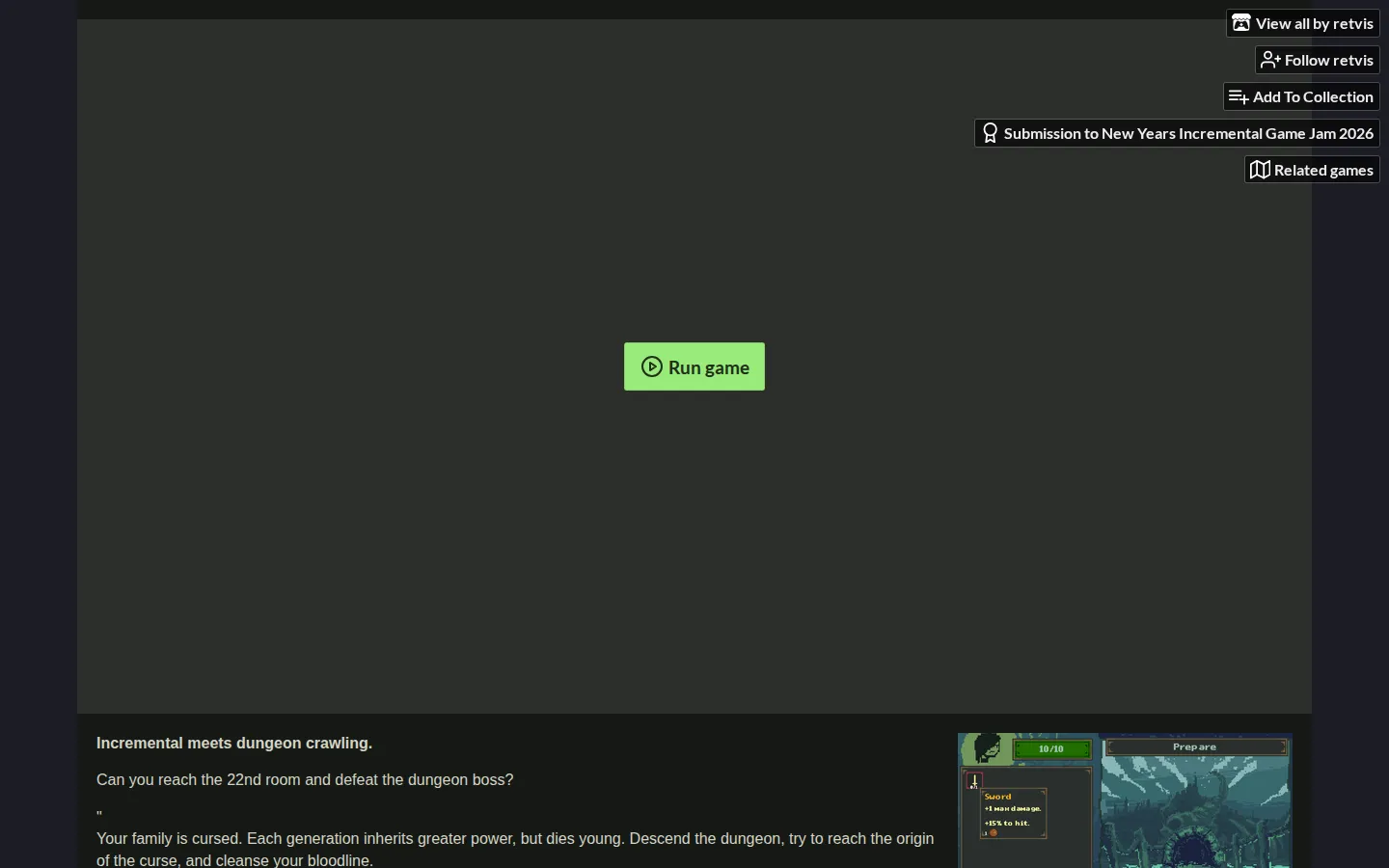
Task: Open View all by retvis link
Action: (1303, 23)
